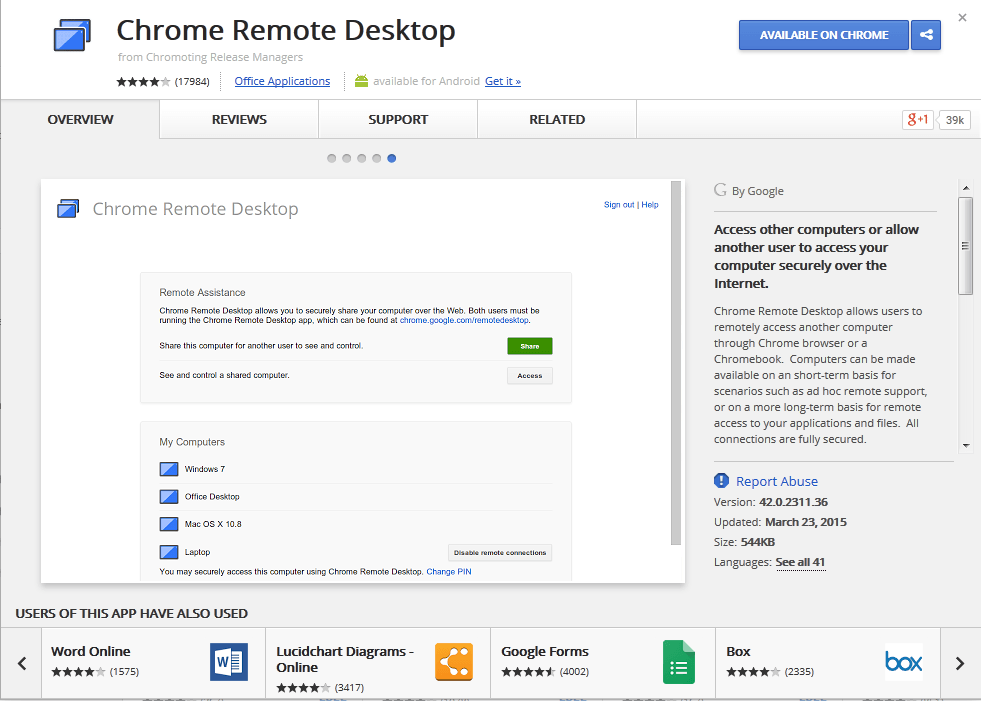
Task: Click the orange Lucidchart Diagrams icon
Action: pos(453,662)
